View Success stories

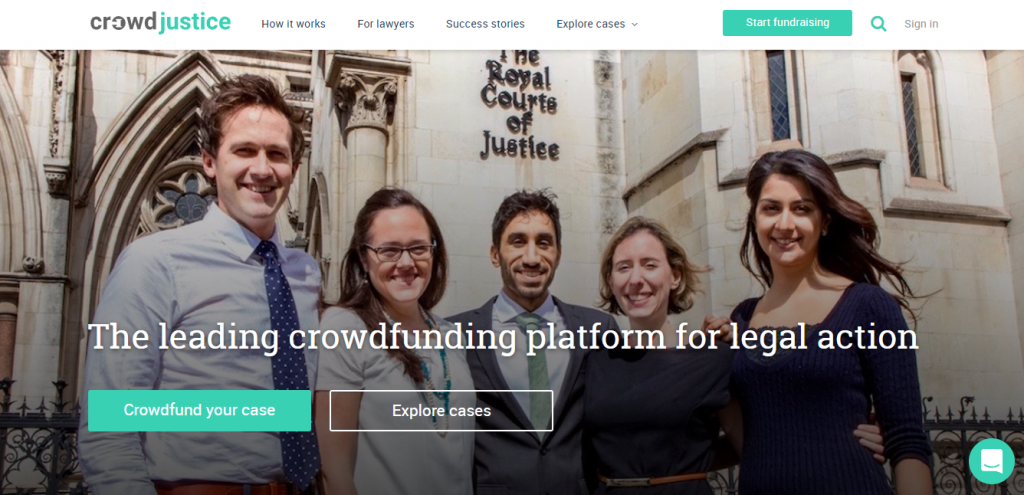(x=485, y=24)
